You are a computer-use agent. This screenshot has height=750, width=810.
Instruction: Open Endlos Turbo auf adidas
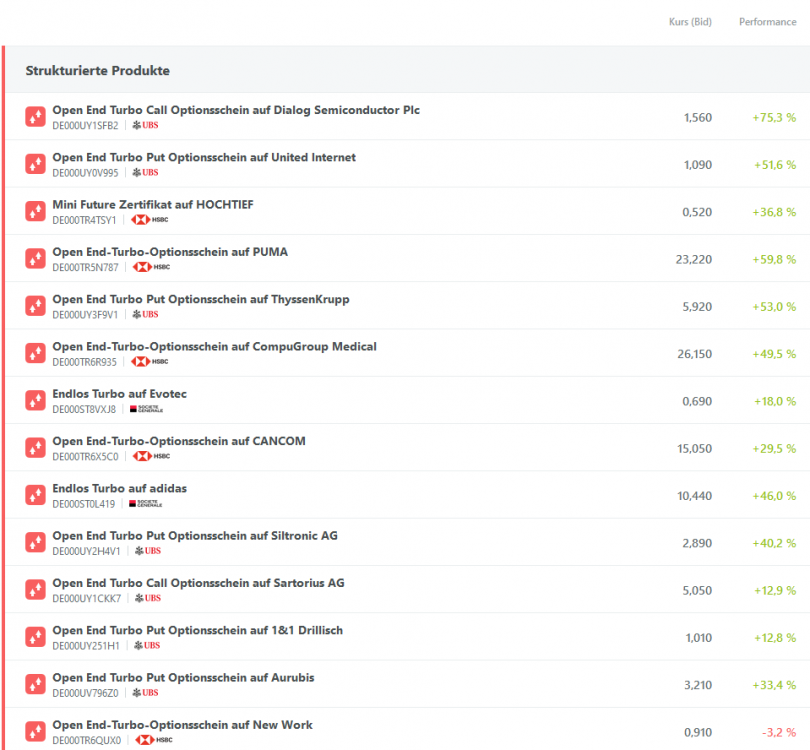(x=119, y=489)
